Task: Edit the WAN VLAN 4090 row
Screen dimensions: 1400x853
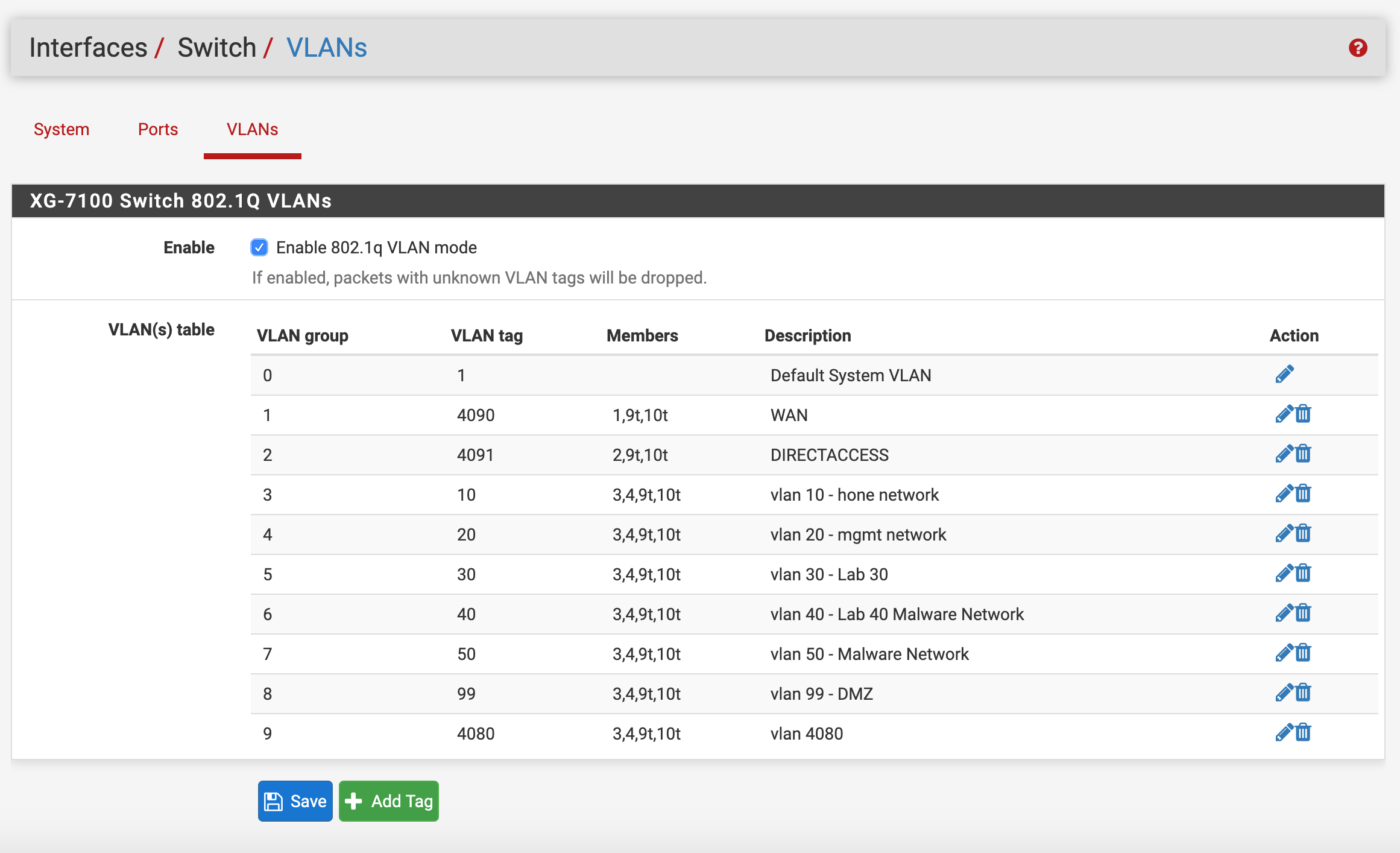Action: click(x=1284, y=414)
